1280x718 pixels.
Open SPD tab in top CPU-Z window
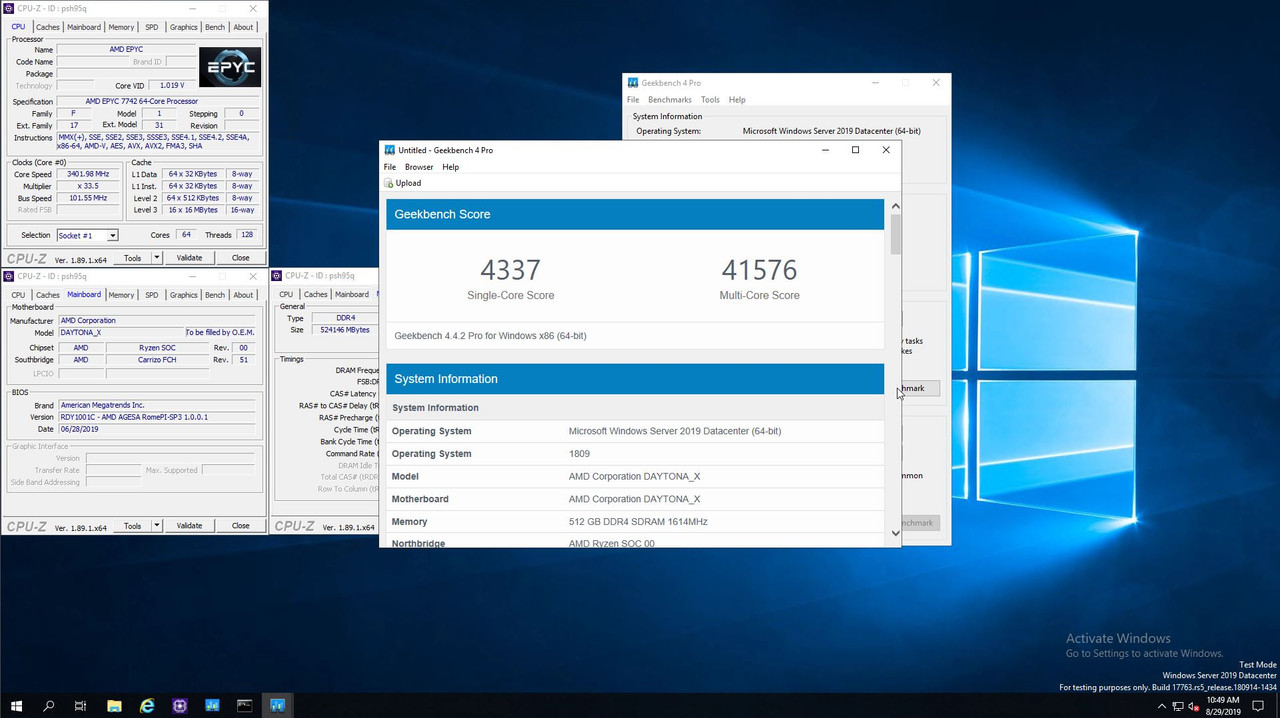[152, 27]
